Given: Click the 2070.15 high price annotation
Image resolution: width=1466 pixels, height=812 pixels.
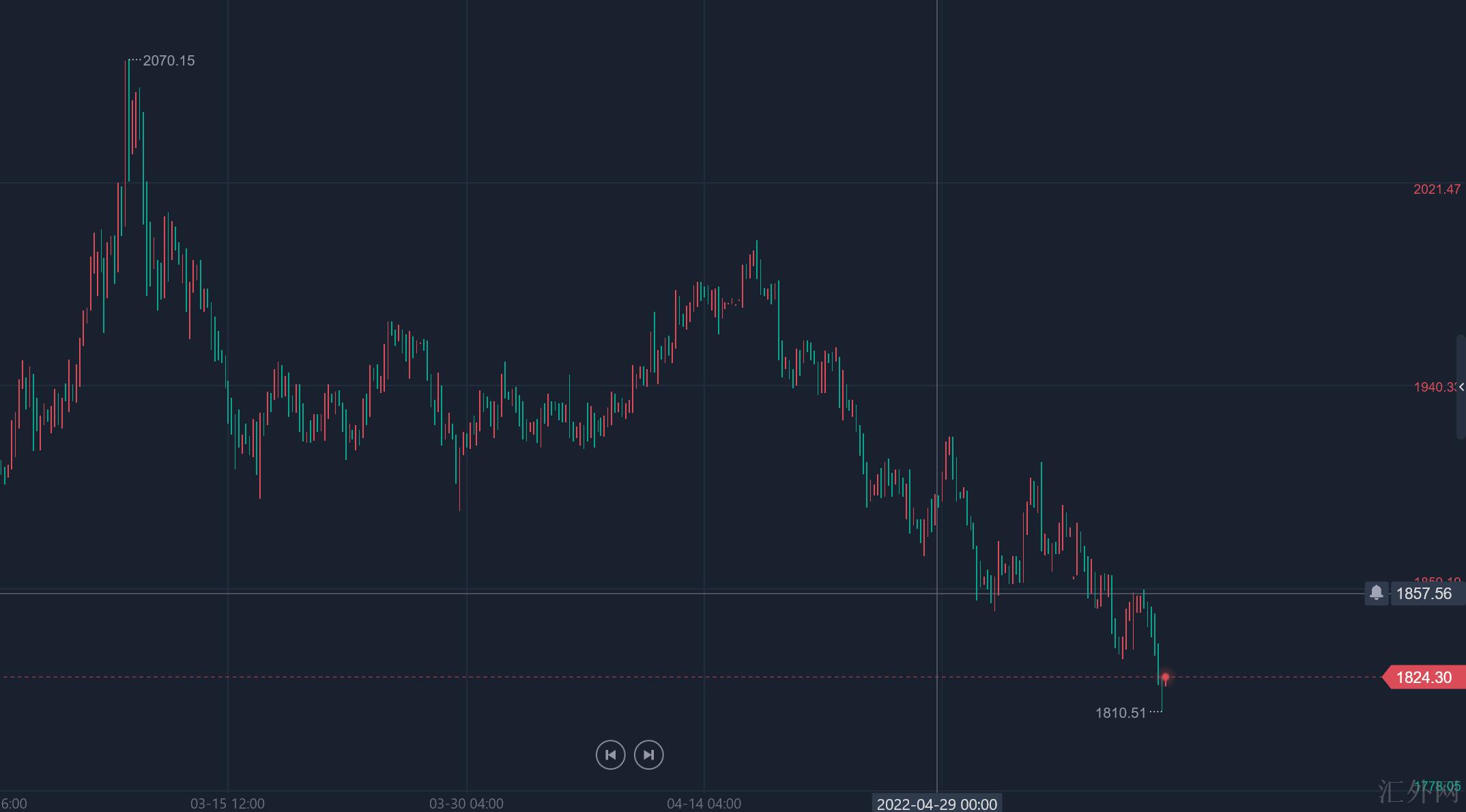Looking at the screenshot, I should tap(169, 61).
